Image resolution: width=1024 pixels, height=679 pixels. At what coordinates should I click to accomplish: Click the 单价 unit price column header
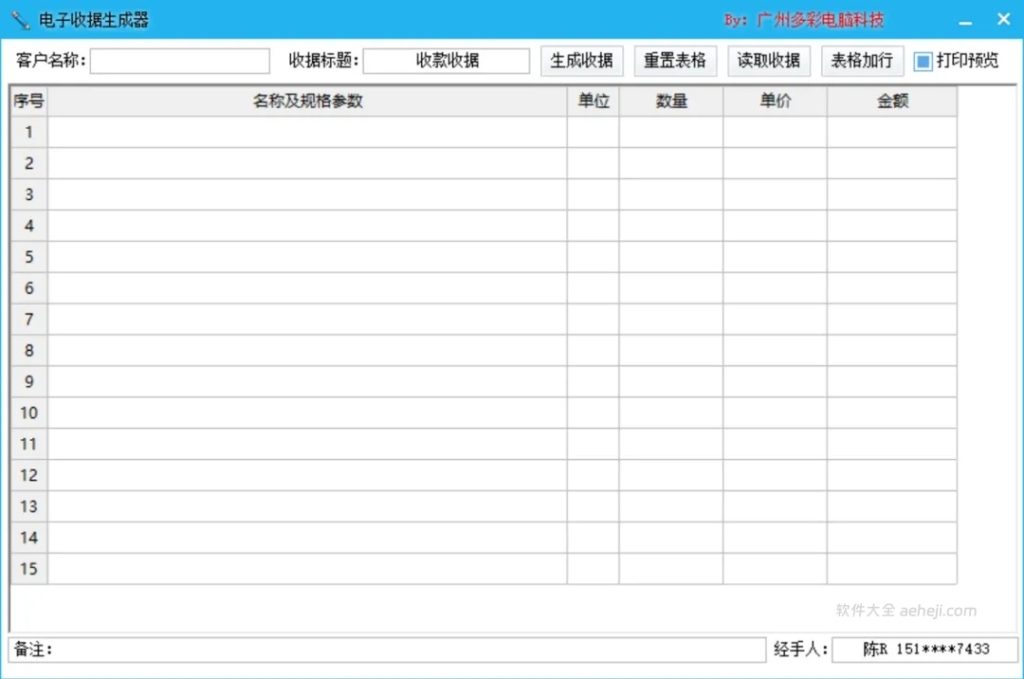775,100
